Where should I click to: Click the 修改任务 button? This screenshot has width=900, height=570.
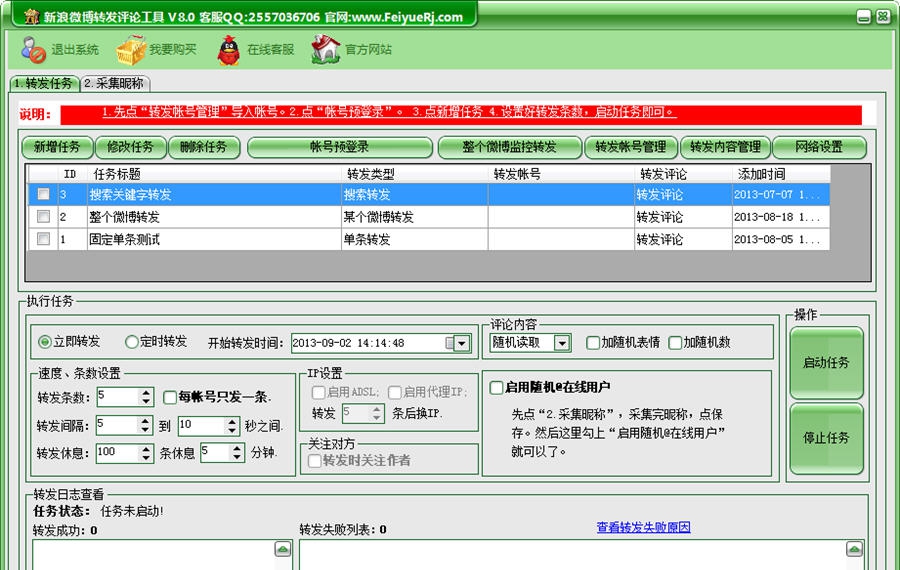131,148
